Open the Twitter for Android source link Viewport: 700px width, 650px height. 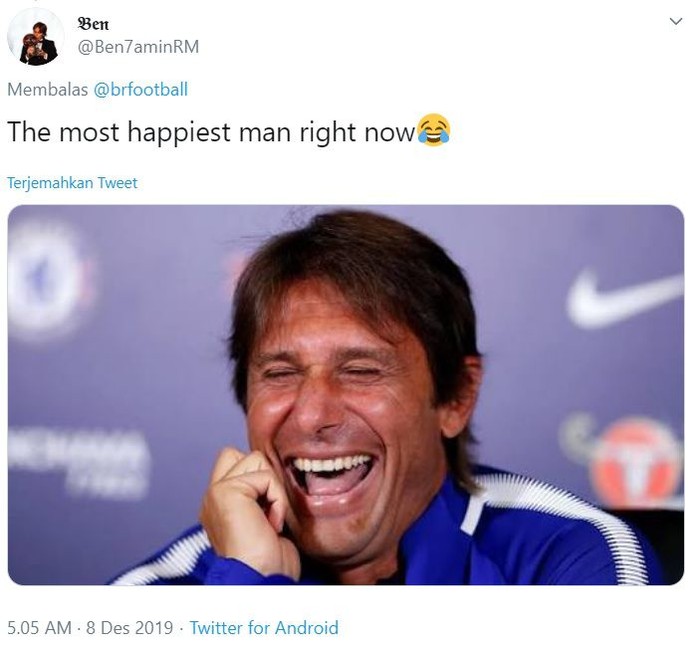click(264, 628)
